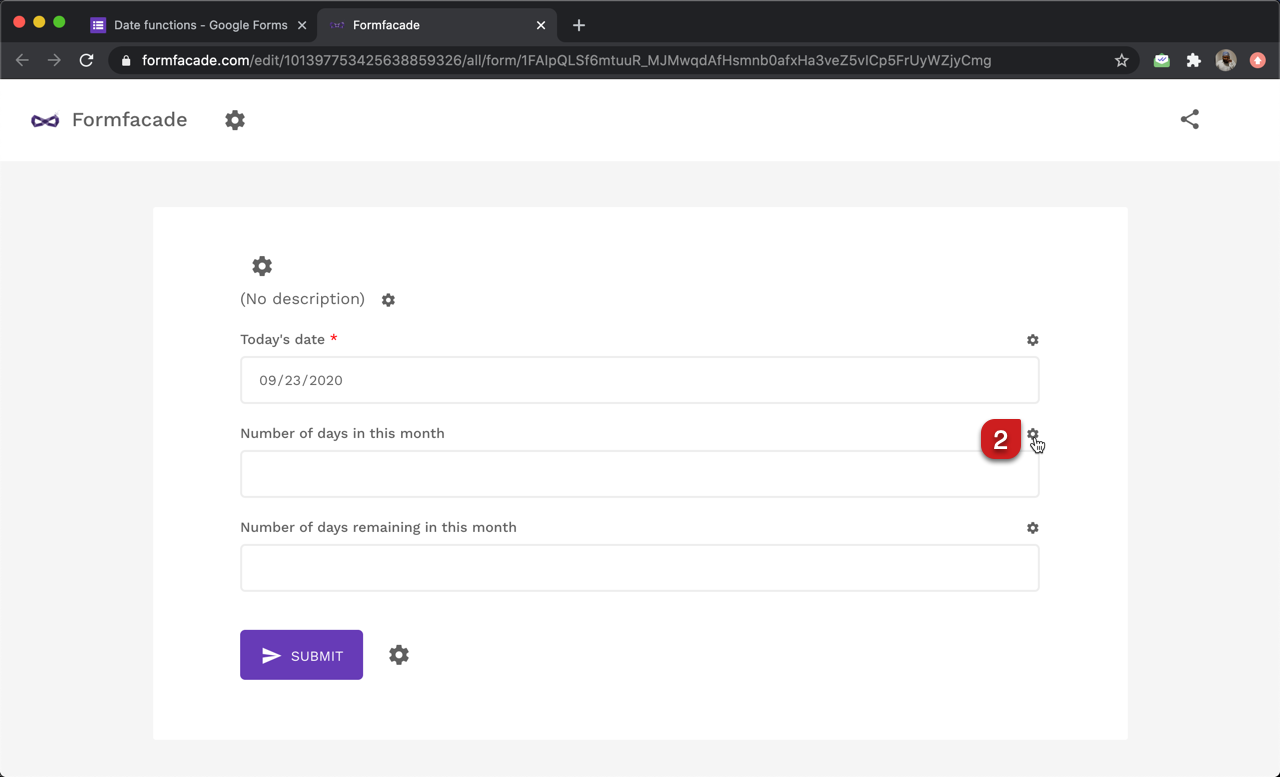This screenshot has width=1280, height=777.
Task: Open settings gear next to Formfacade logo
Action: click(x=235, y=120)
